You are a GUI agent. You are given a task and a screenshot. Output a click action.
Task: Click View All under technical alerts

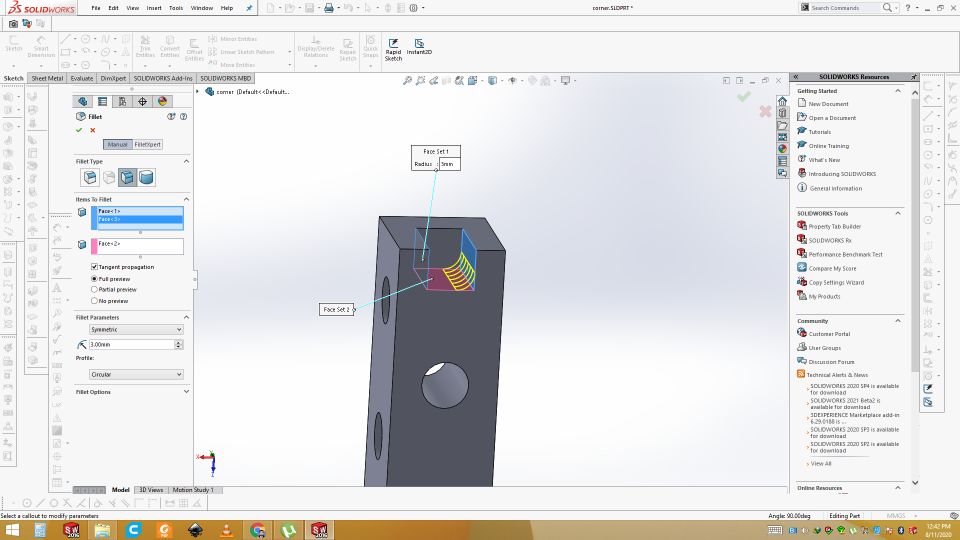[821, 463]
